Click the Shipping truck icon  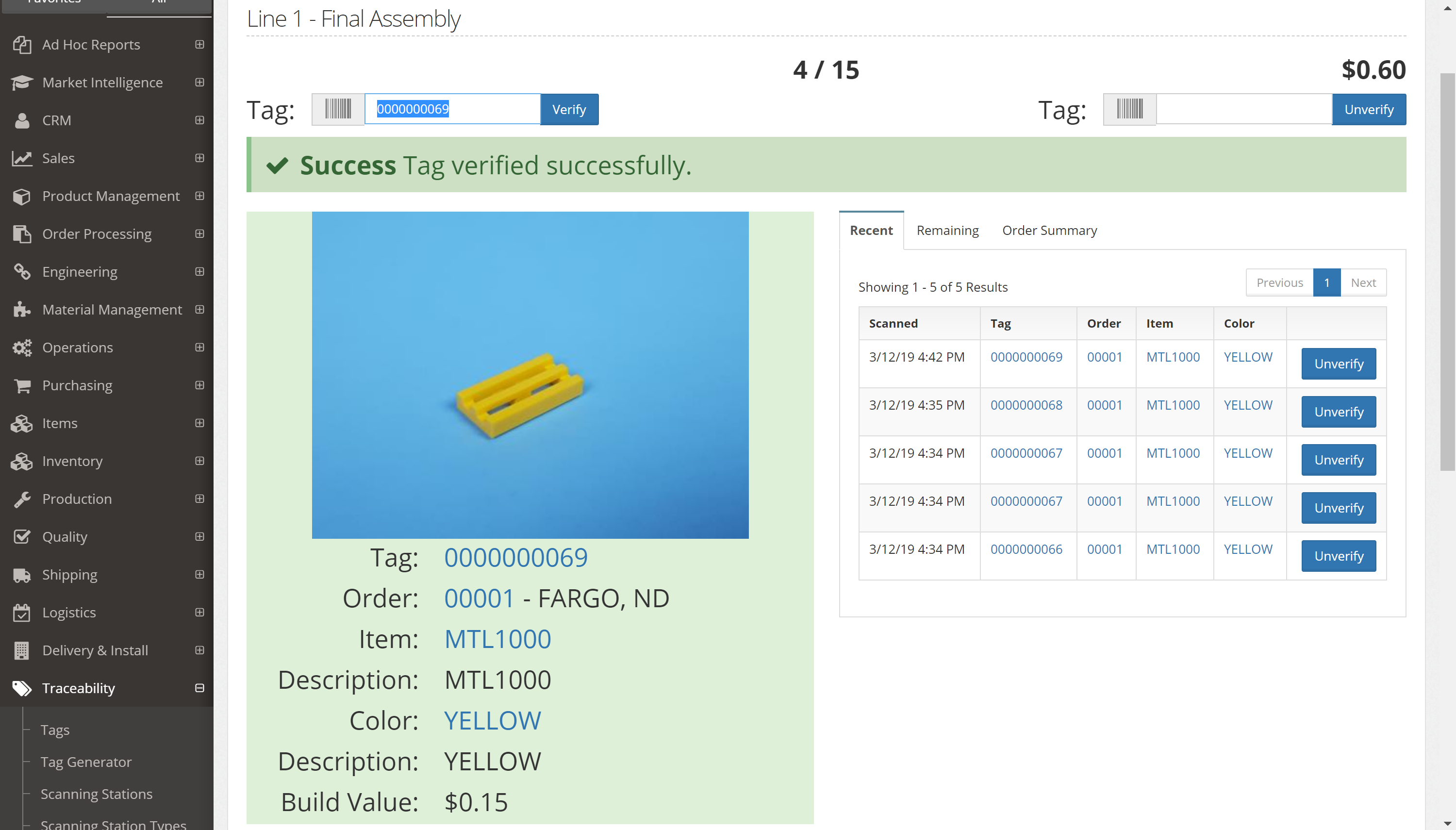22,575
